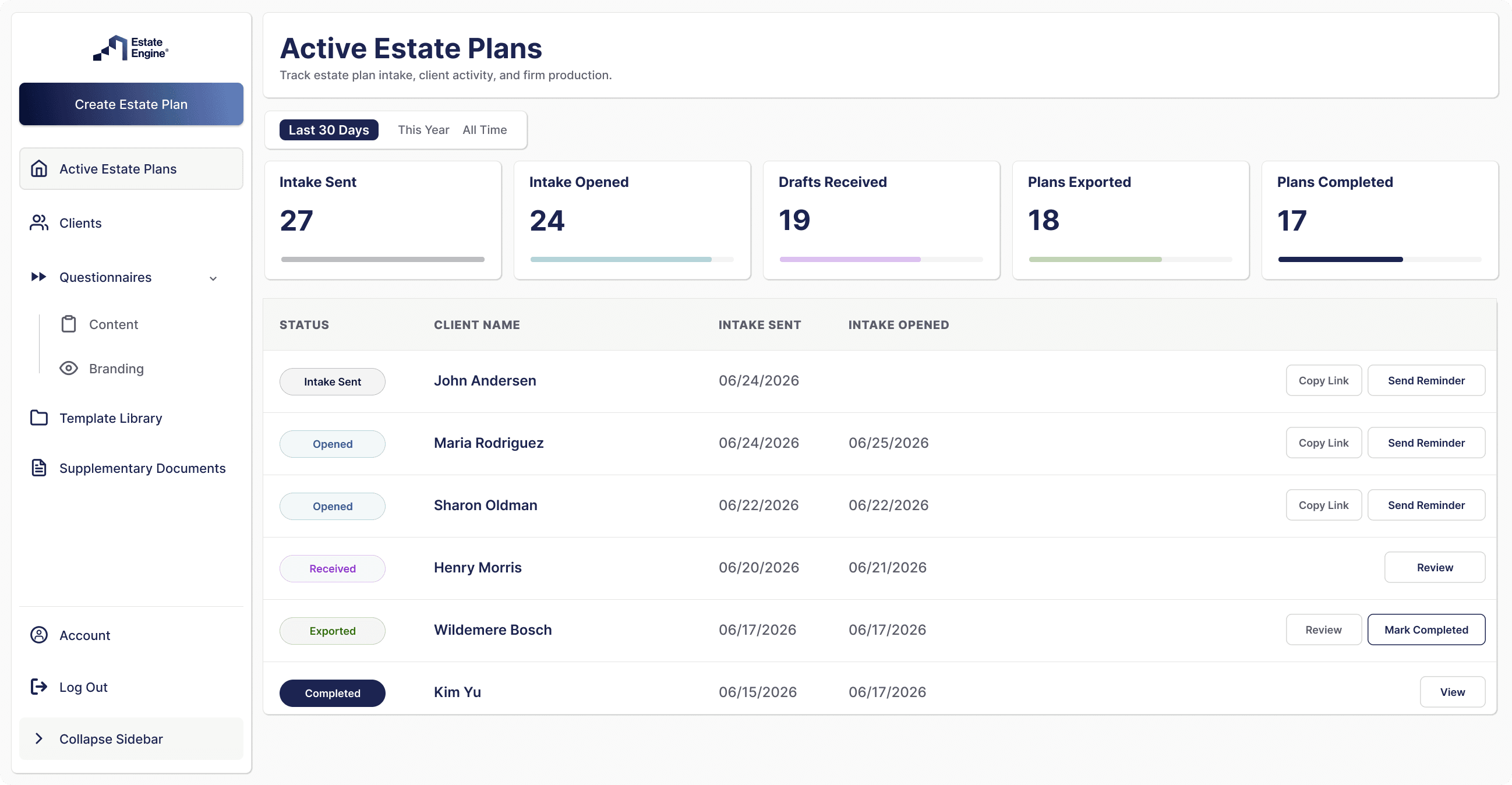The height and width of the screenshot is (785, 1512).
Task: Copy link for Sharon Oldman
Action: point(1324,504)
